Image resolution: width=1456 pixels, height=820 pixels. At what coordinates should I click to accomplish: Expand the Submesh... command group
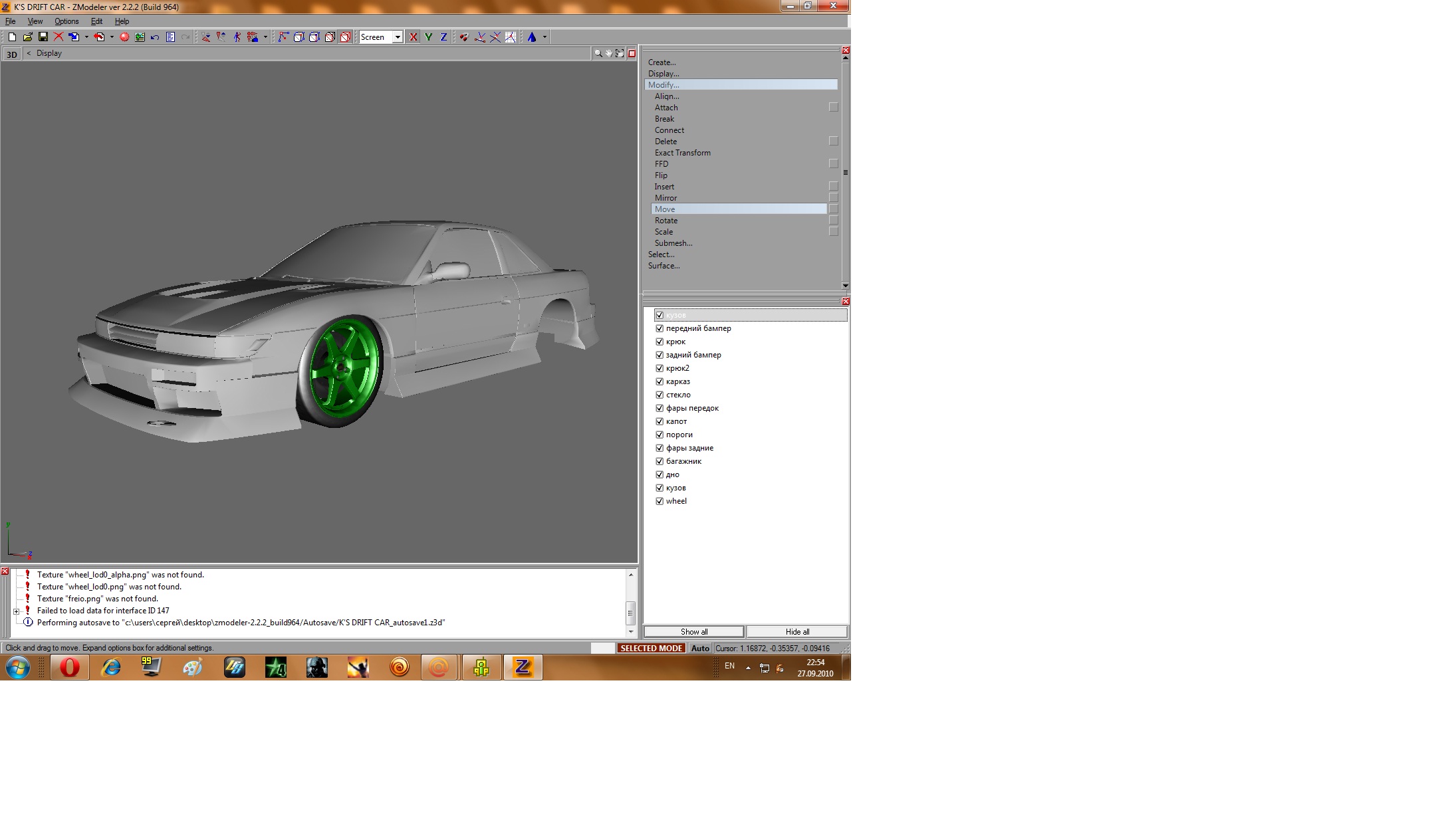click(x=673, y=243)
